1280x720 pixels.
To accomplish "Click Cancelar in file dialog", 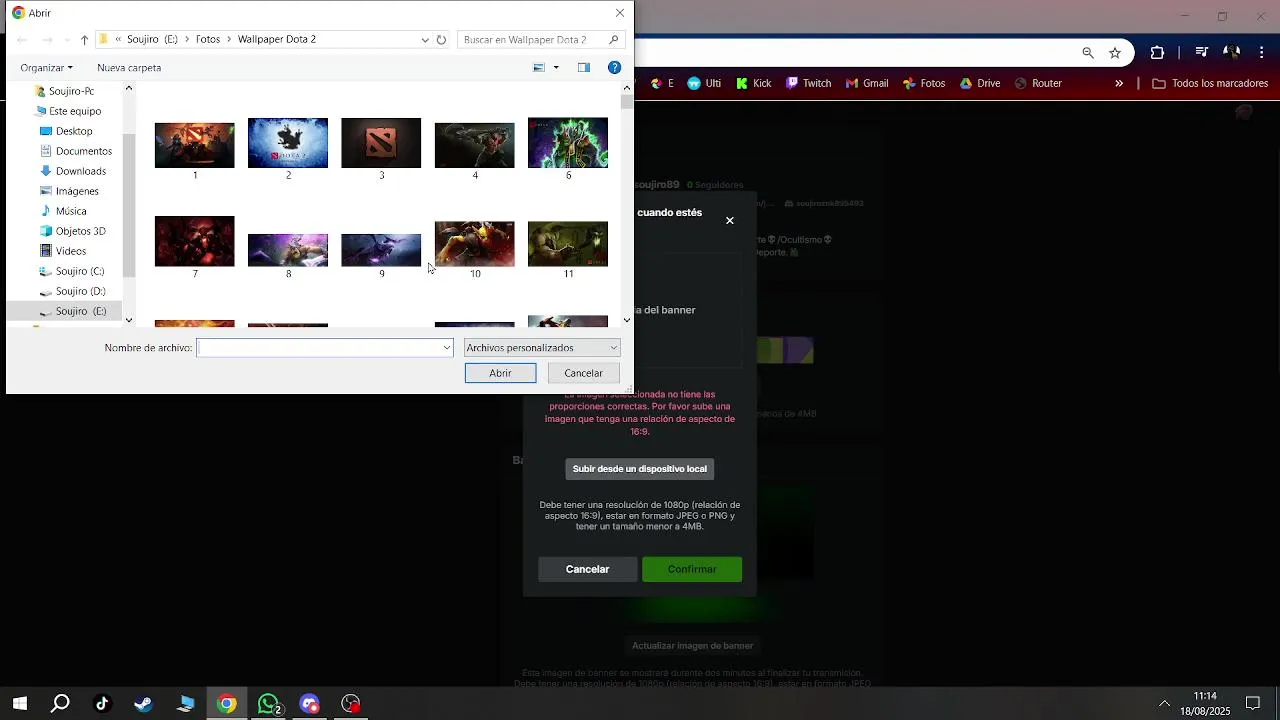I will tap(583, 373).
